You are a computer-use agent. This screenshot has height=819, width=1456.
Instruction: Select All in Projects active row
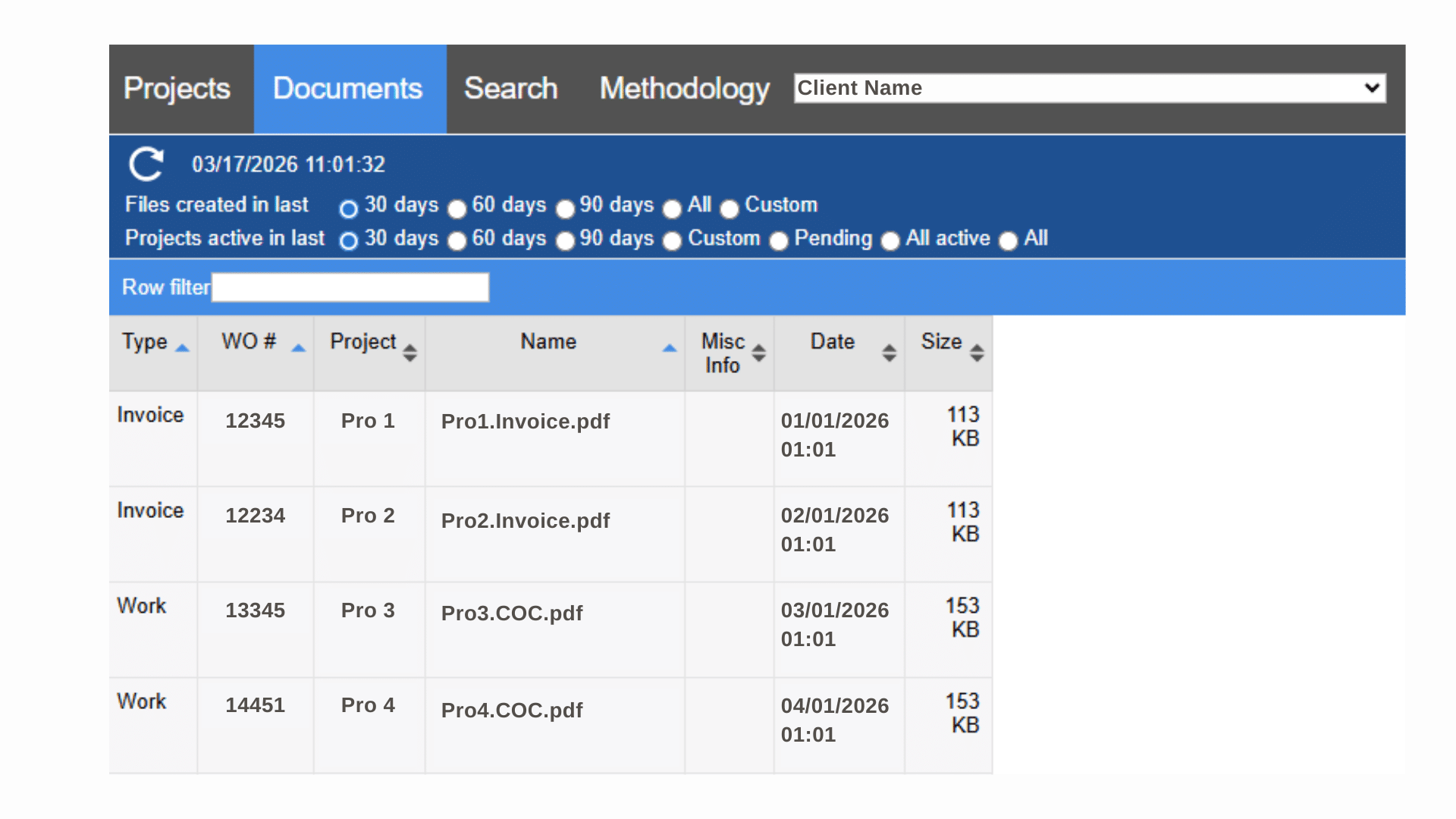[x=1008, y=241]
